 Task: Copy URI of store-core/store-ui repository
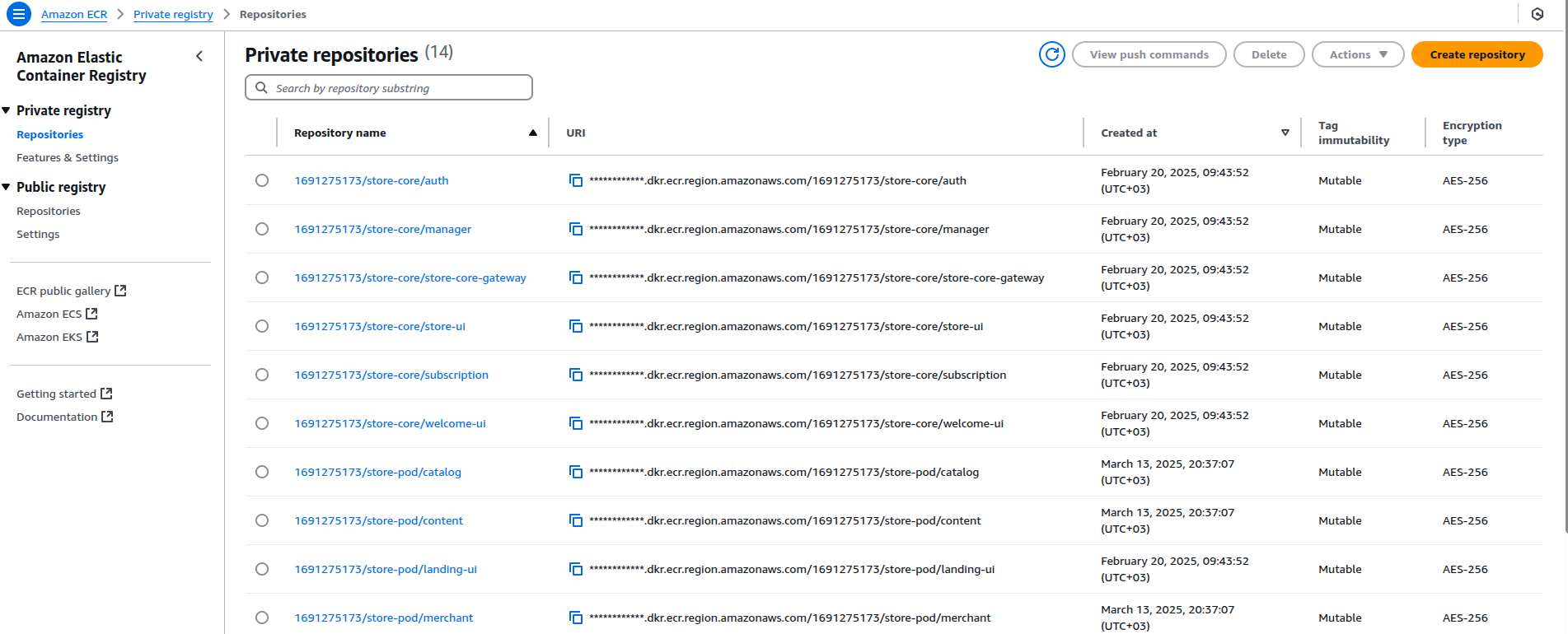(576, 326)
